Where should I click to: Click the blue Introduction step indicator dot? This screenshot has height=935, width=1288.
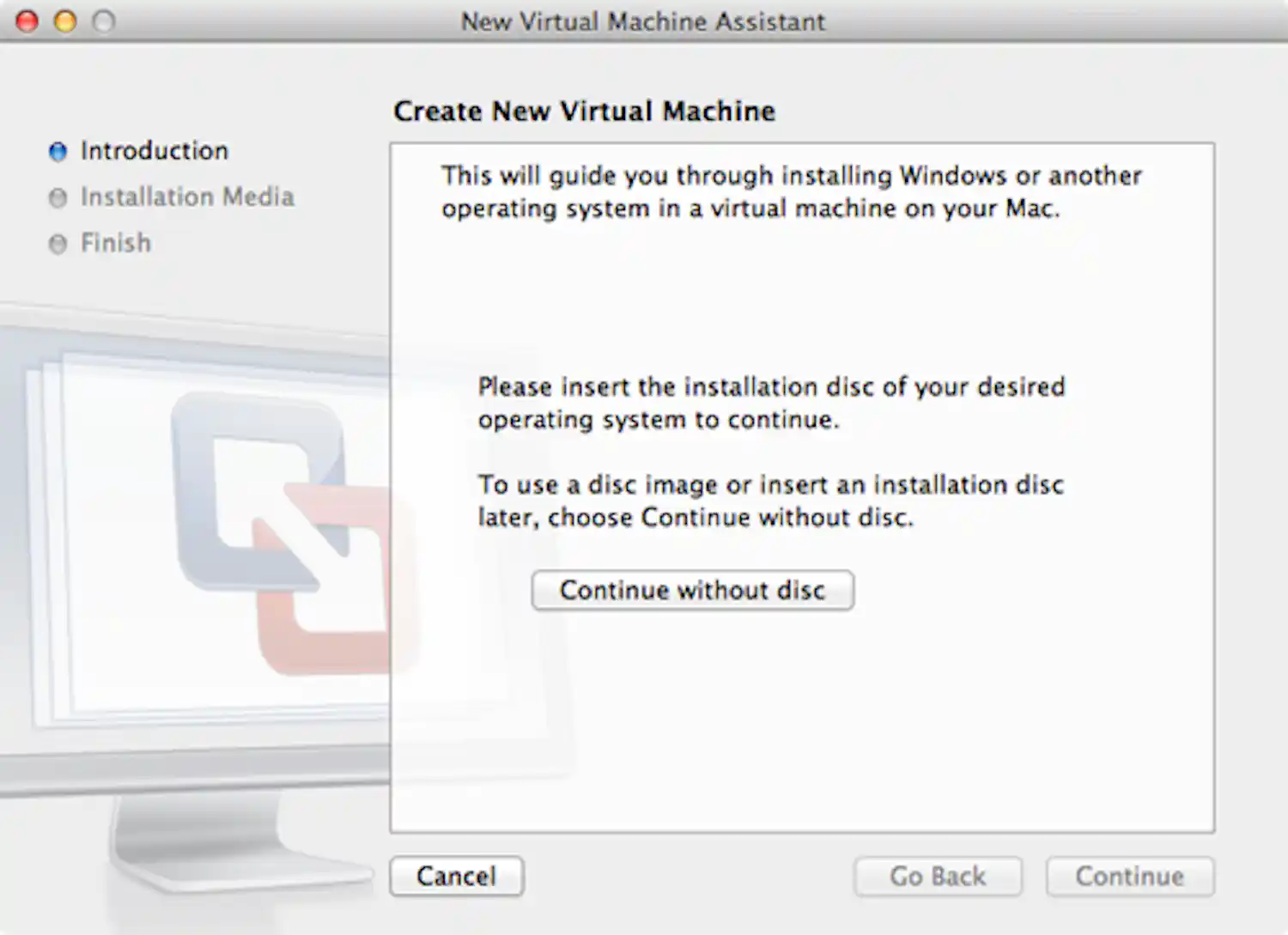click(x=58, y=151)
